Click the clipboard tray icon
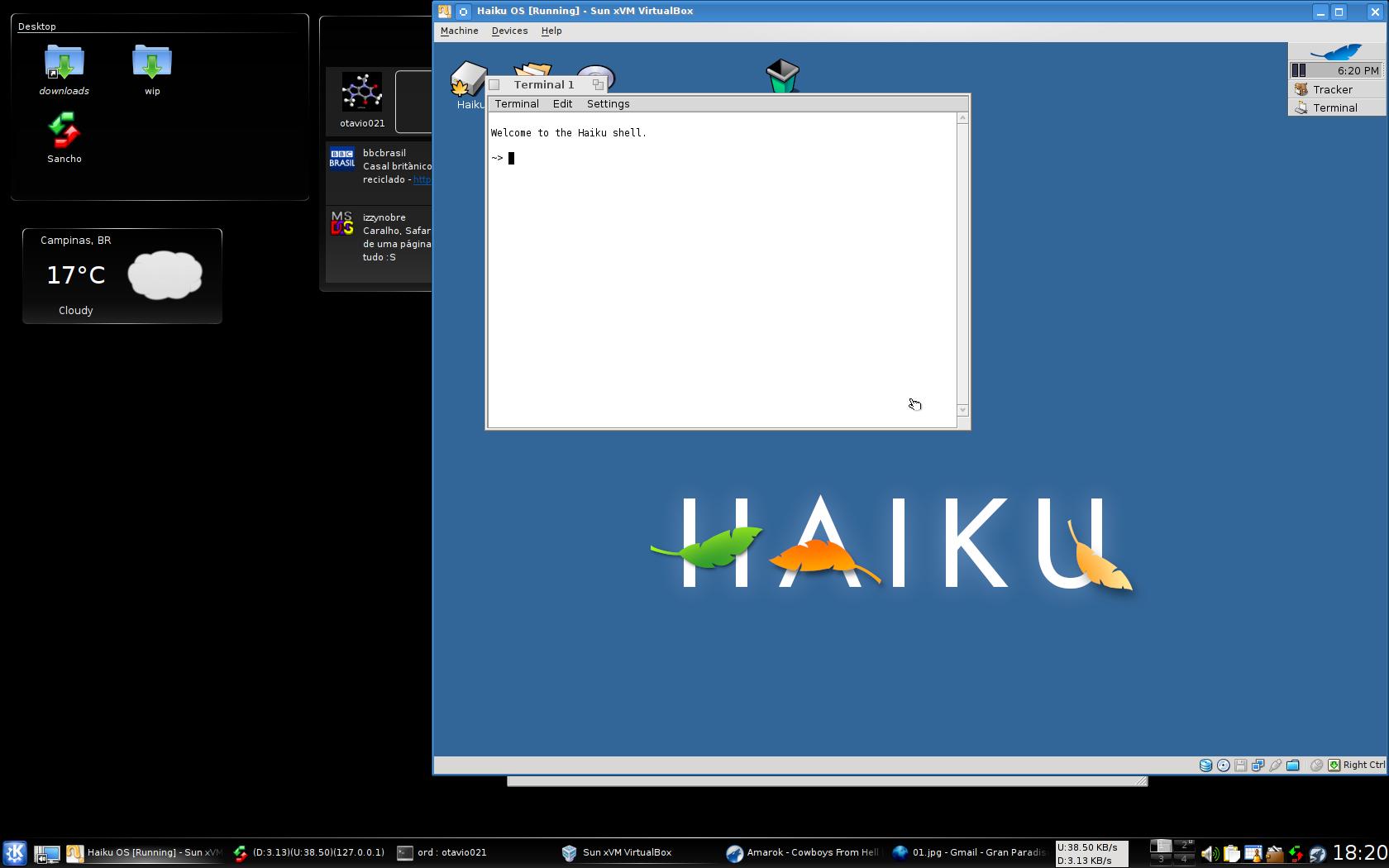This screenshot has height=868, width=1389. tap(1231, 854)
